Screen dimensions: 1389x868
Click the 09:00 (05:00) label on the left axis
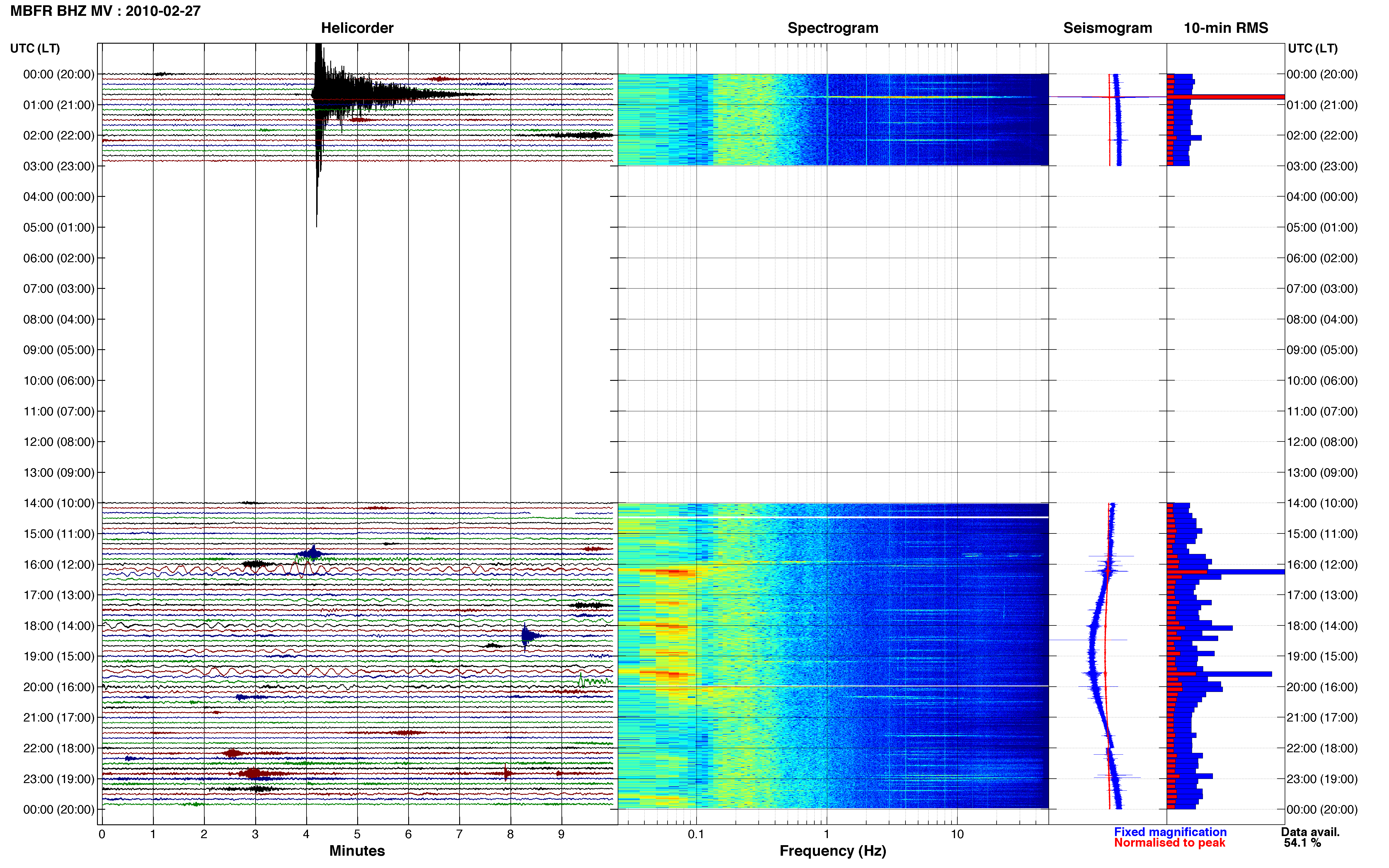pos(59,350)
